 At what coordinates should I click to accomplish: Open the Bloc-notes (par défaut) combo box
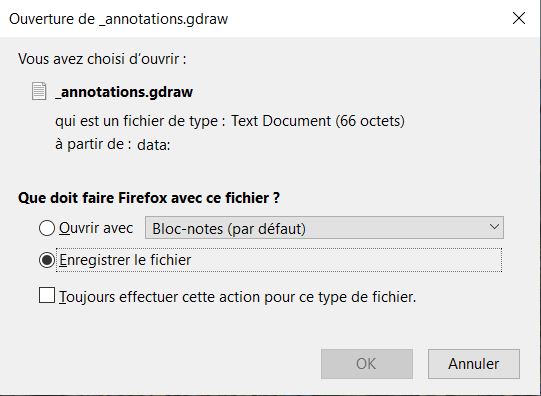click(324, 228)
